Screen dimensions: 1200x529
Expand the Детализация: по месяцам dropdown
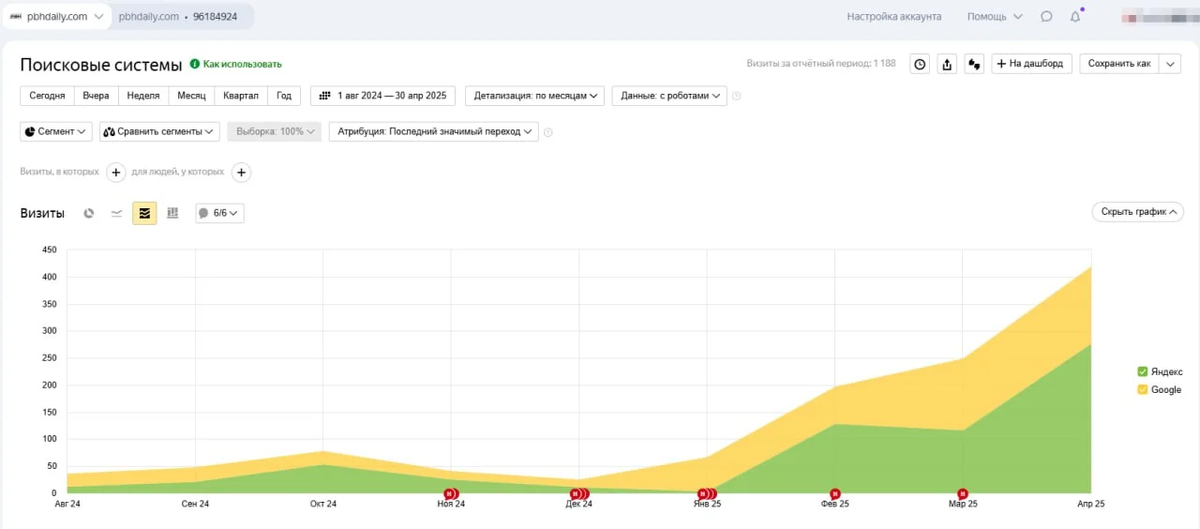(535, 96)
